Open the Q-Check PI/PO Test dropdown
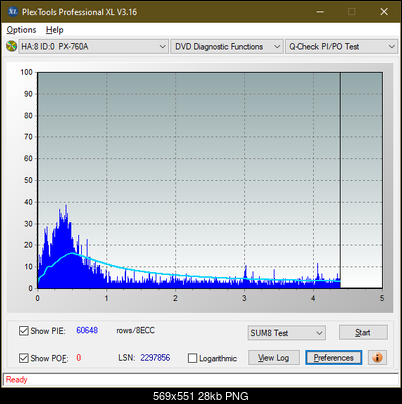 point(341,47)
